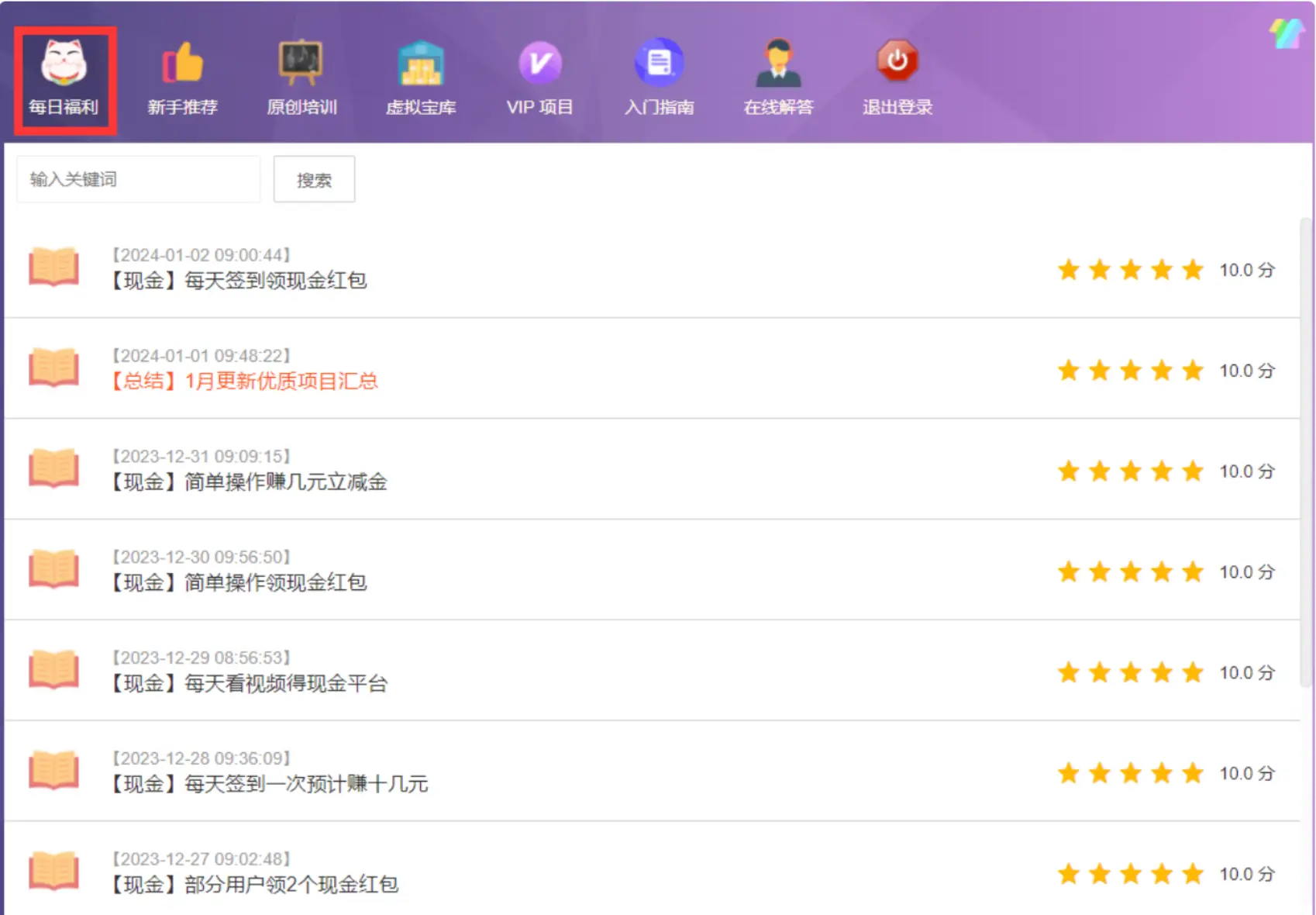Click book icon for 简单操作赚几元立减金
1316x915 pixels.
pyautogui.click(x=53, y=468)
